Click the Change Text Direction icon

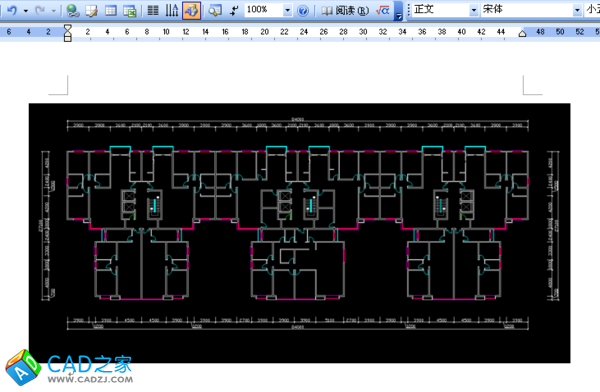pos(172,10)
